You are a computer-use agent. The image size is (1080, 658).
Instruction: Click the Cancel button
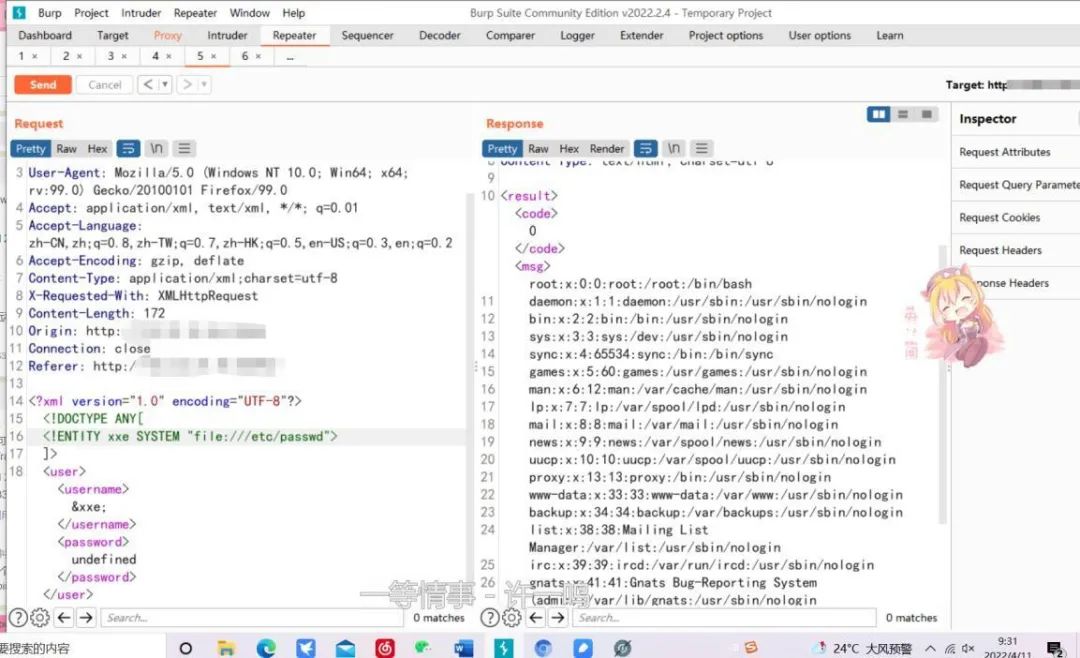tap(105, 85)
